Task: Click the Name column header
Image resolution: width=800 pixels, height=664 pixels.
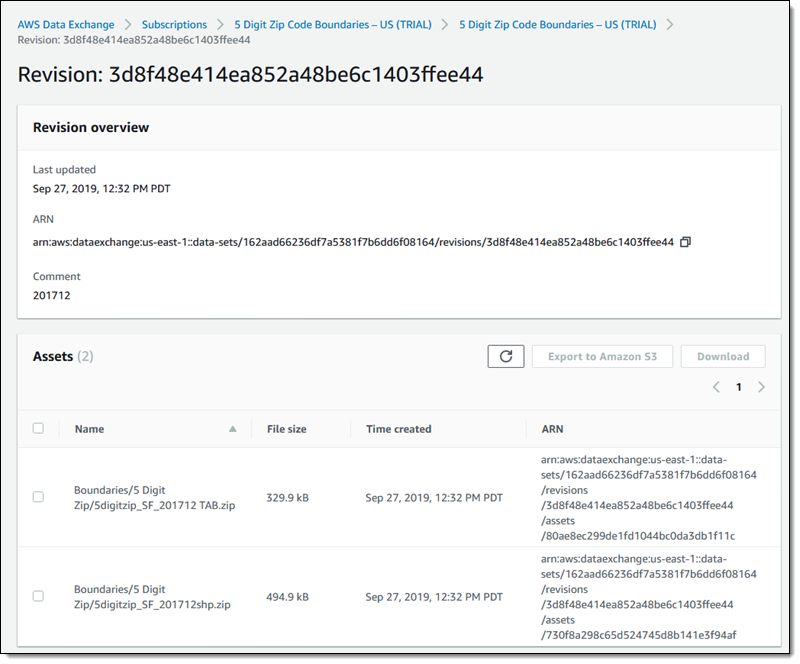Action: click(89, 429)
